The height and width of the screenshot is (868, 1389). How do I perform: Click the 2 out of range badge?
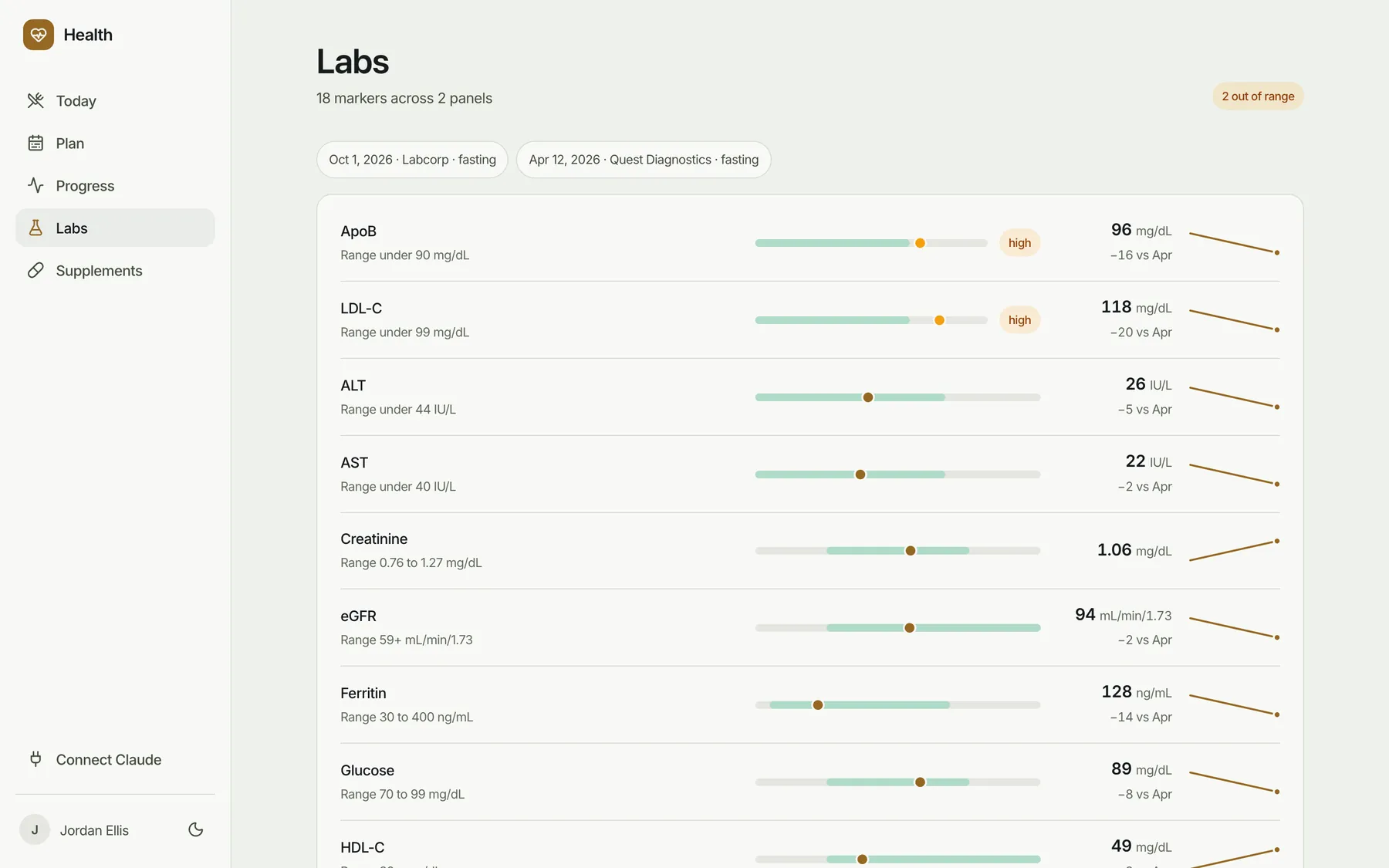pyautogui.click(x=1258, y=96)
